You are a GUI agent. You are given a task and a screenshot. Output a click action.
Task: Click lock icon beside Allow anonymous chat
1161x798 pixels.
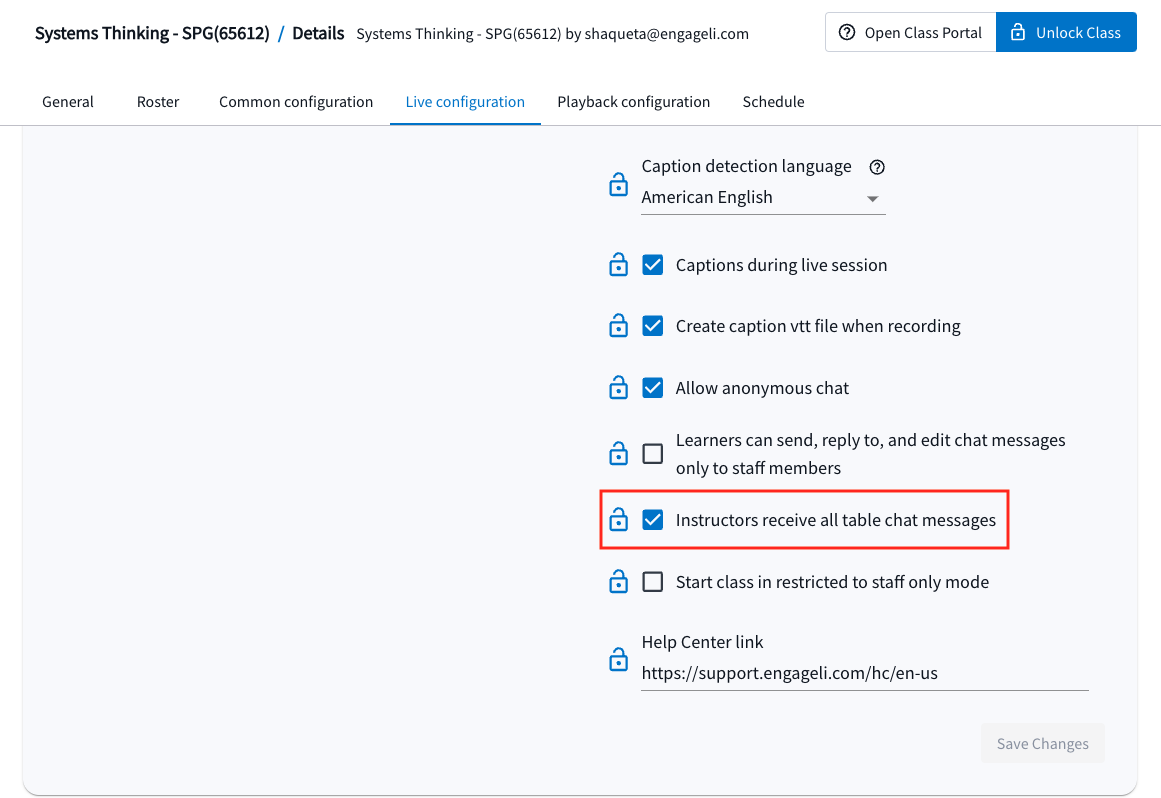[618, 387]
